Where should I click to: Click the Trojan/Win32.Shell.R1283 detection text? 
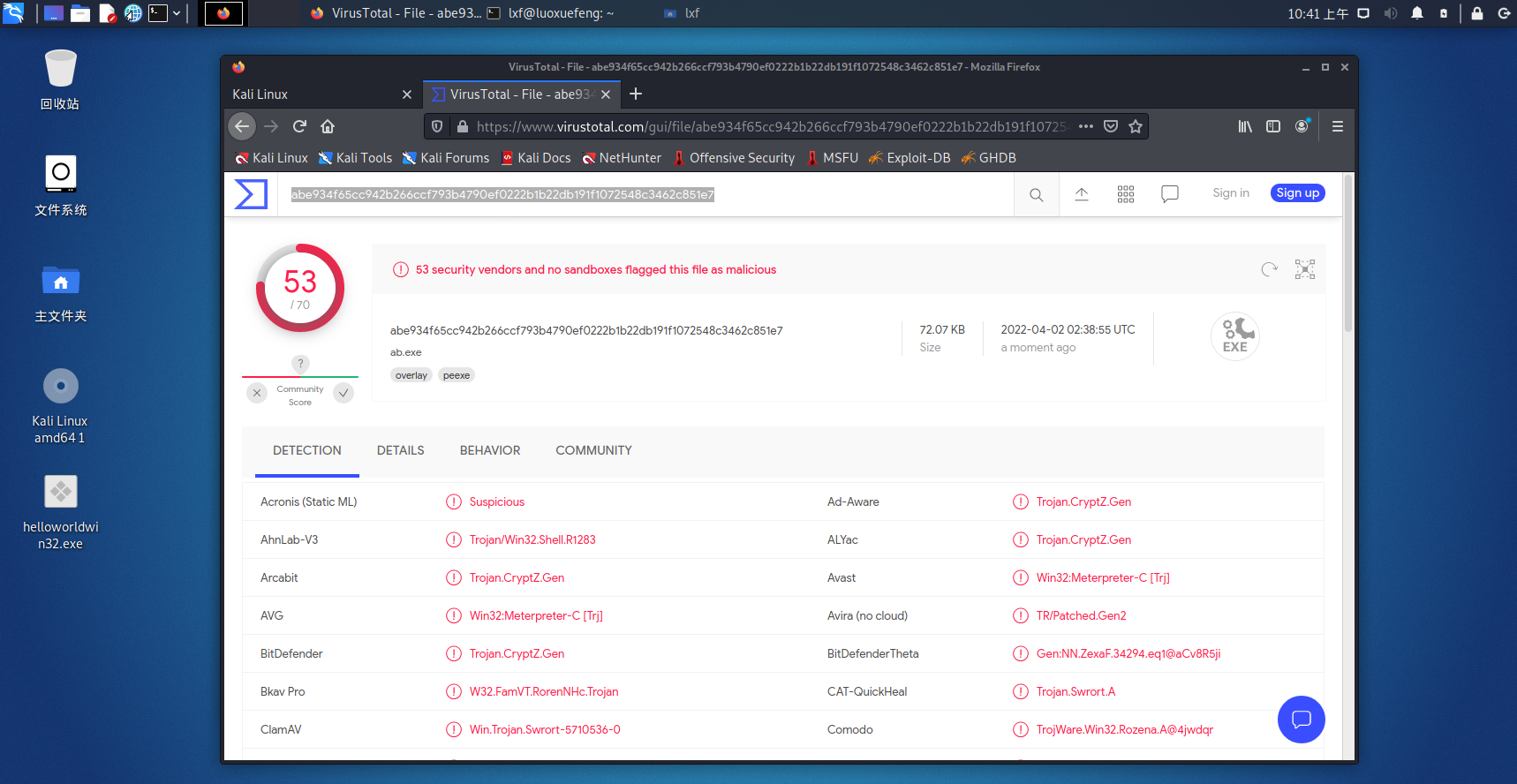532,539
